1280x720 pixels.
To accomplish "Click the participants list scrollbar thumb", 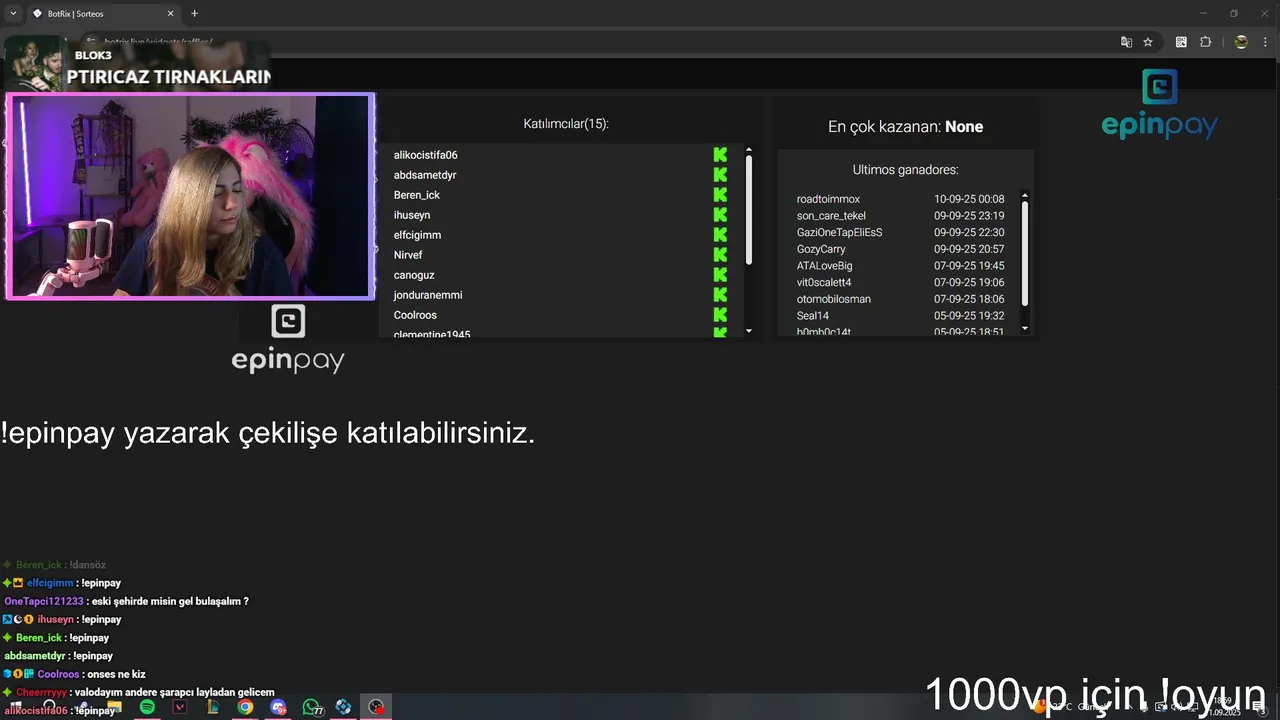I will 749,210.
